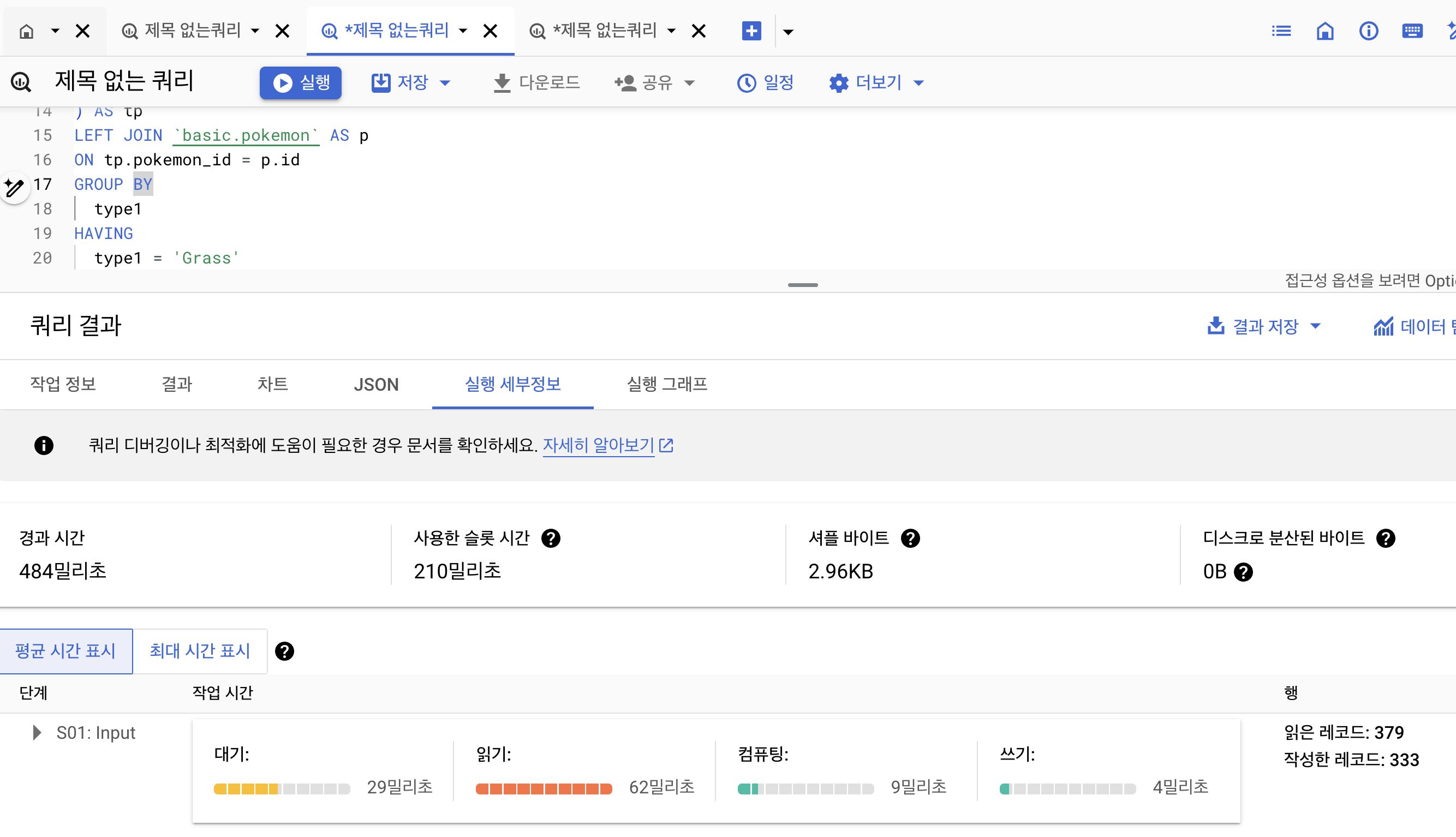Click the 484밀리초 elapsed time value
This screenshot has height=837, width=1456.
click(63, 571)
